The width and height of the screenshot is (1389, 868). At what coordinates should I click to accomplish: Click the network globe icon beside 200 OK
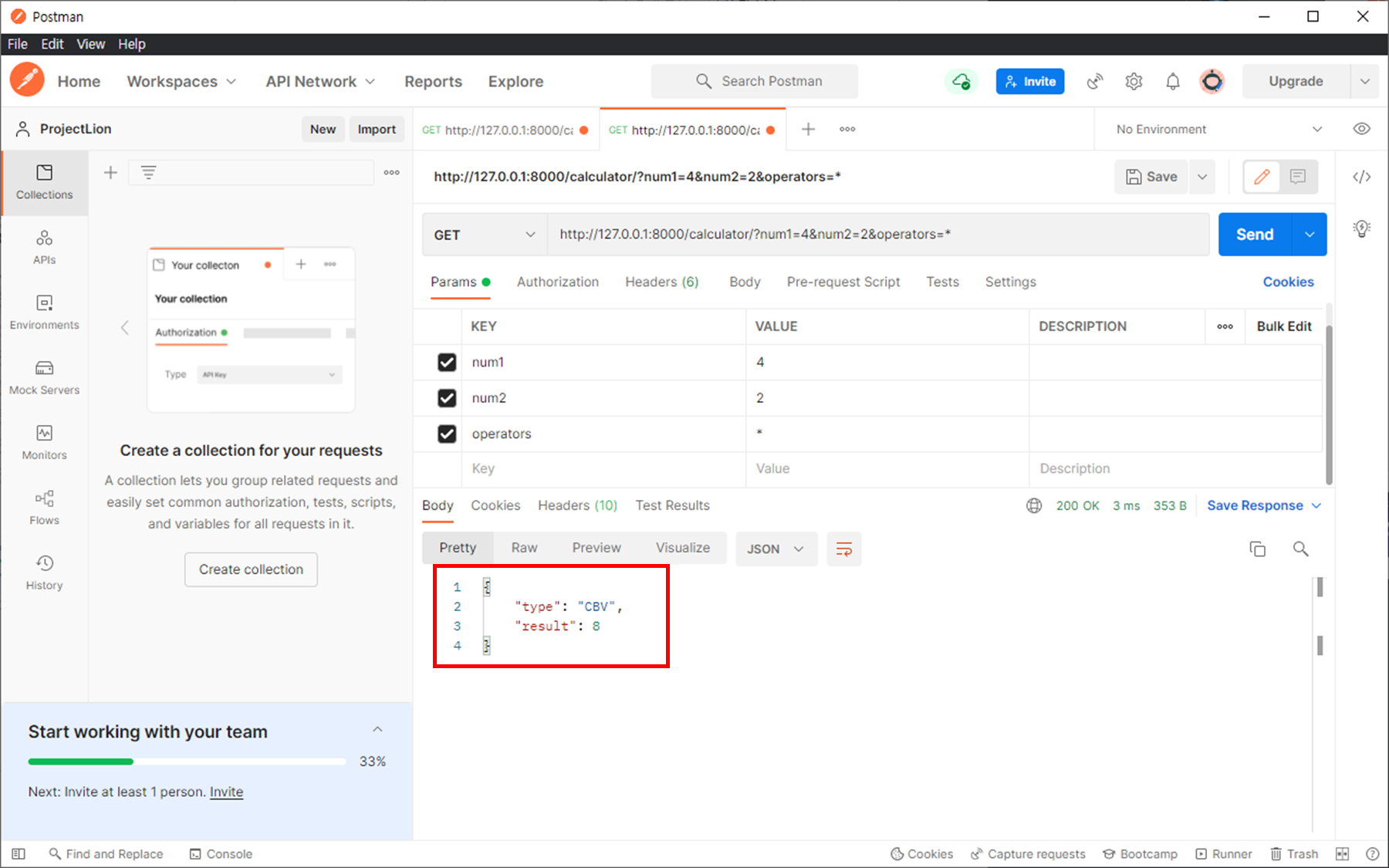click(x=1034, y=505)
